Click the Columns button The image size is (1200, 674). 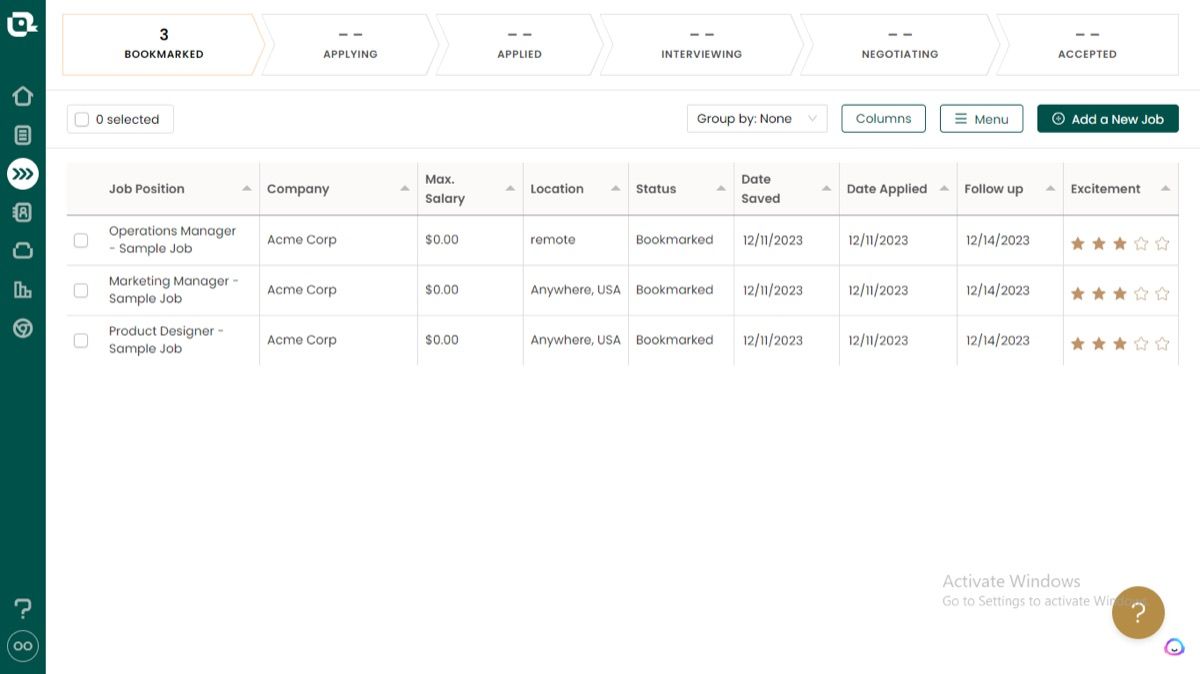click(x=883, y=119)
